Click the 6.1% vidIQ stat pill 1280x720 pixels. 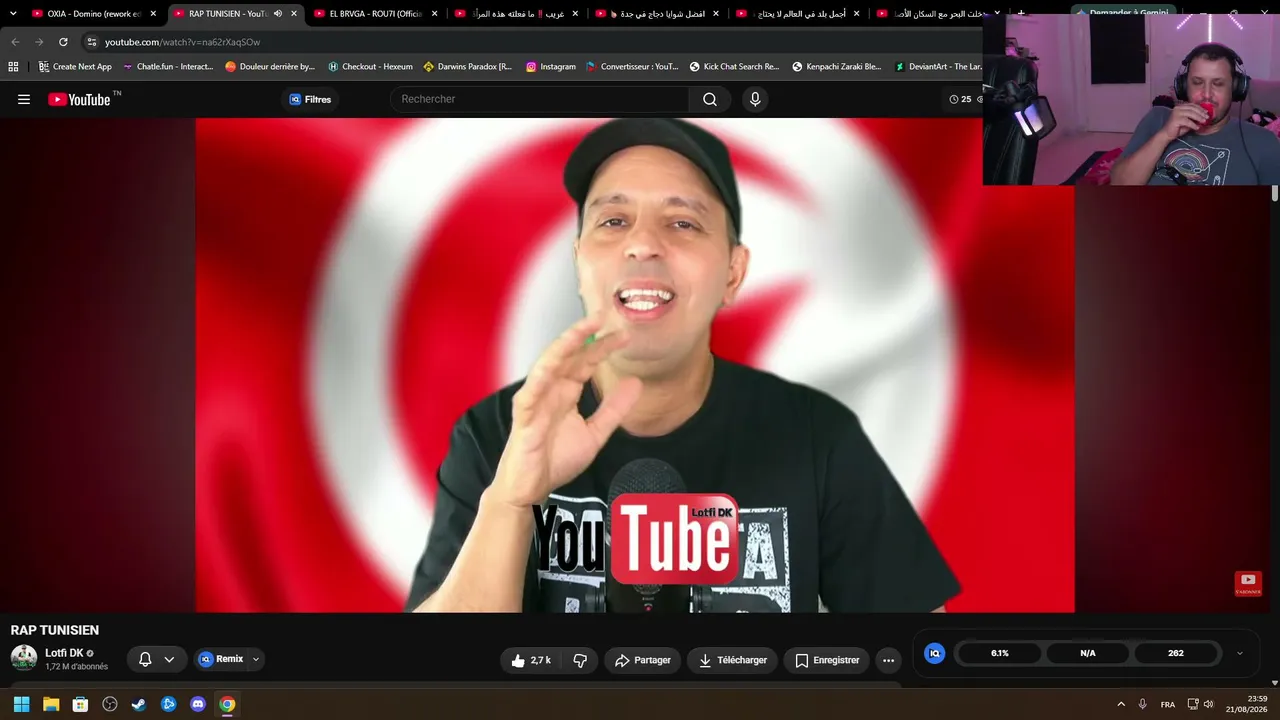pyautogui.click(x=1000, y=653)
